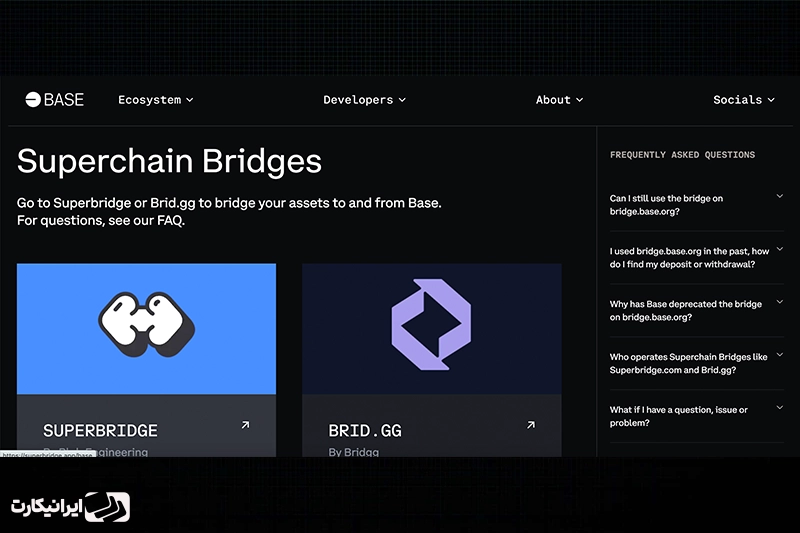The height and width of the screenshot is (533, 800).
Task: Click the 'By Bridgg' text under Brid.gg
Action: pos(354,452)
